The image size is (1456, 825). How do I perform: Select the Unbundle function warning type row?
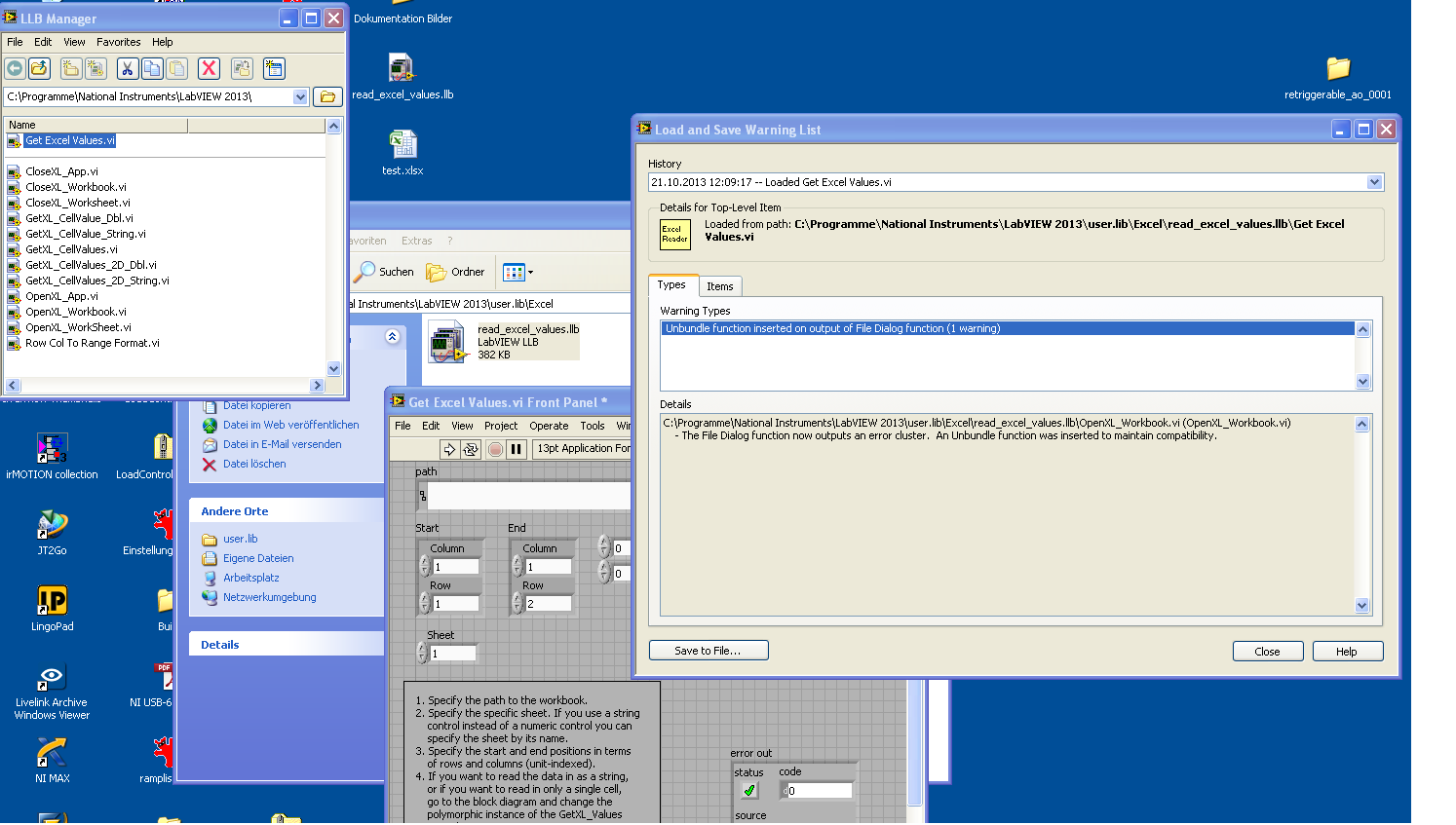click(x=1008, y=329)
